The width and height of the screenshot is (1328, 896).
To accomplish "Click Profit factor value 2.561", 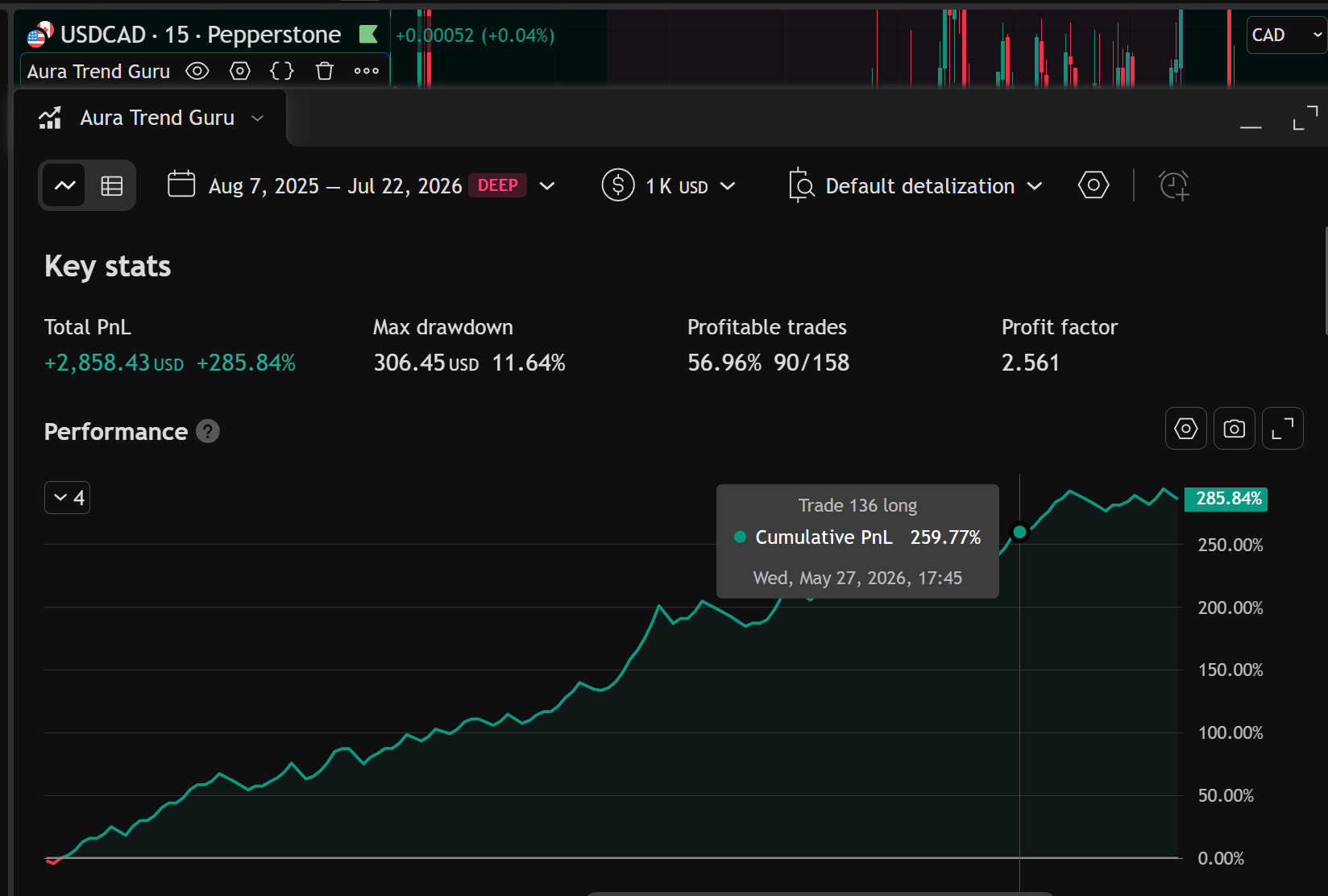I will (x=1031, y=363).
